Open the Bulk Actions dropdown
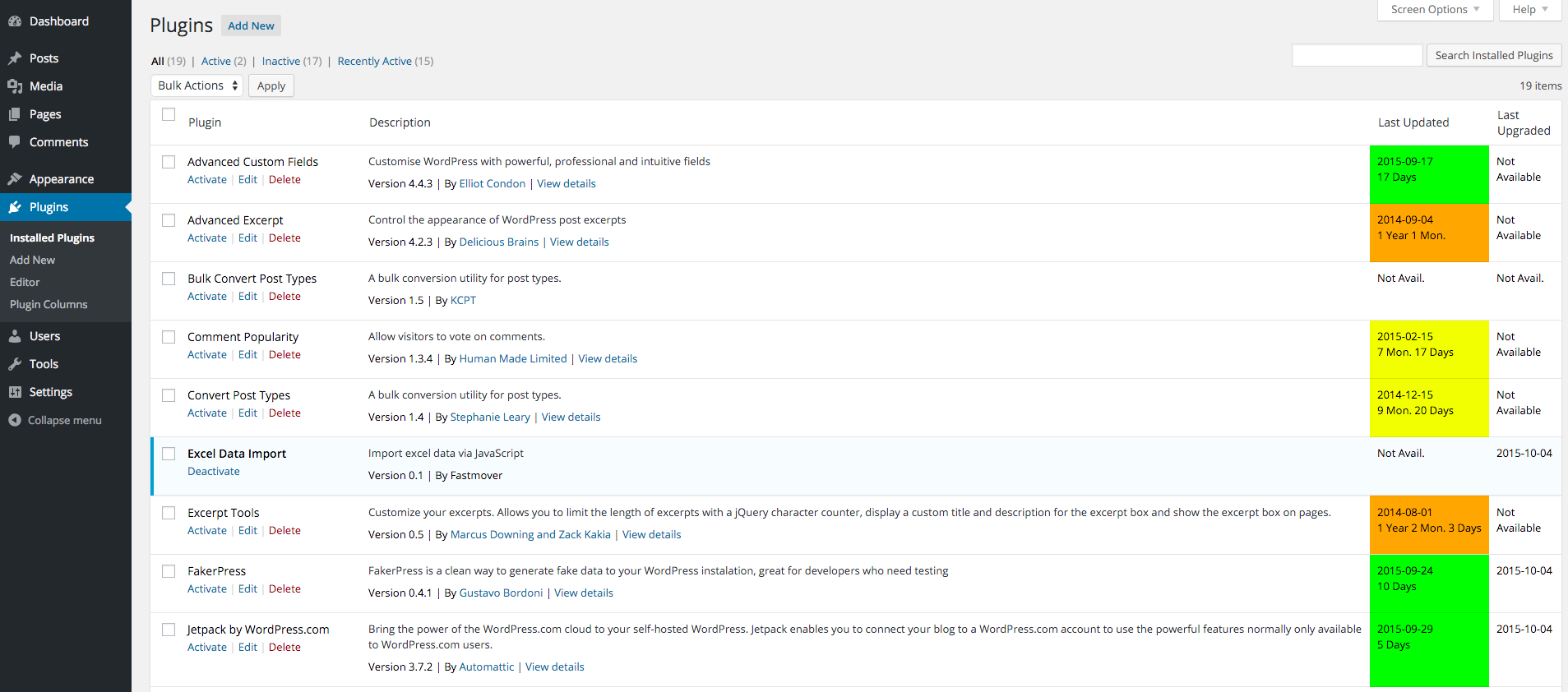Image resolution: width=1568 pixels, height=692 pixels. pyautogui.click(x=197, y=85)
